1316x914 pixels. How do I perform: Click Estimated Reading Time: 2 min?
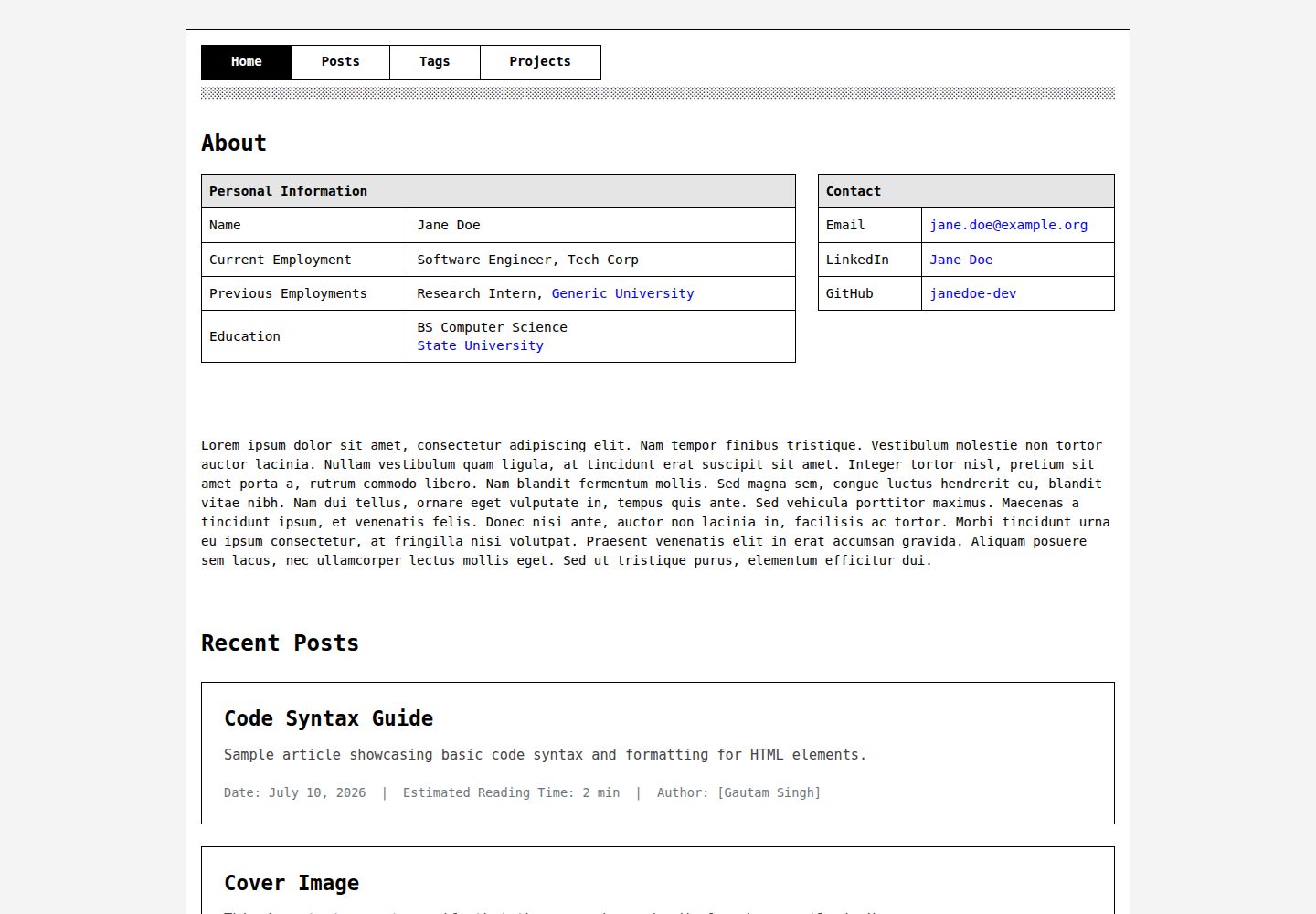(511, 792)
